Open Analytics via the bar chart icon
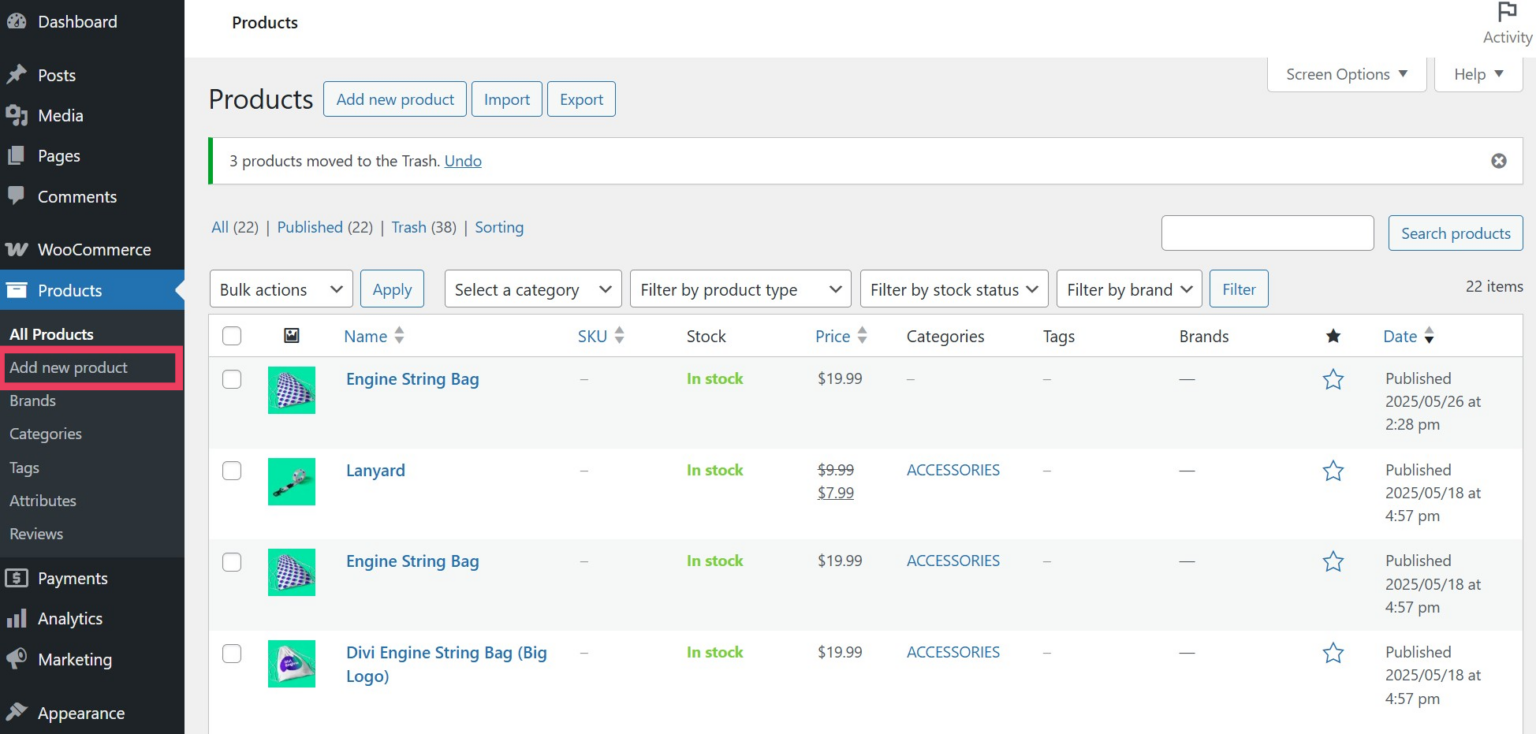1536x734 pixels. (17, 618)
